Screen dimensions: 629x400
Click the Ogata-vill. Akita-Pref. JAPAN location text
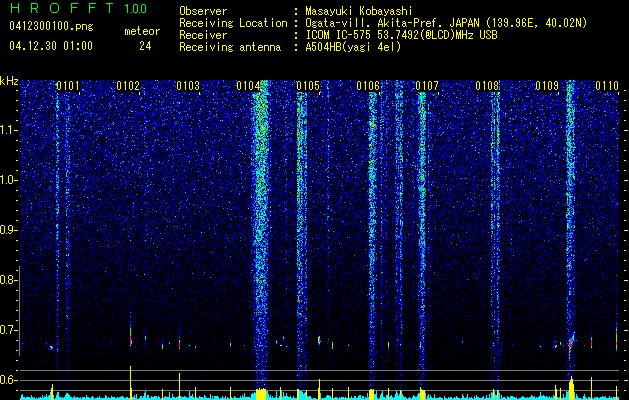click(x=446, y=23)
